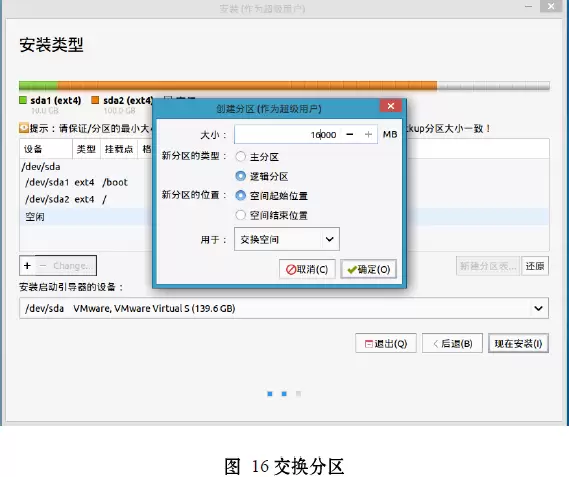
Task: Minimize the installer window
Action: [x=528, y=6]
